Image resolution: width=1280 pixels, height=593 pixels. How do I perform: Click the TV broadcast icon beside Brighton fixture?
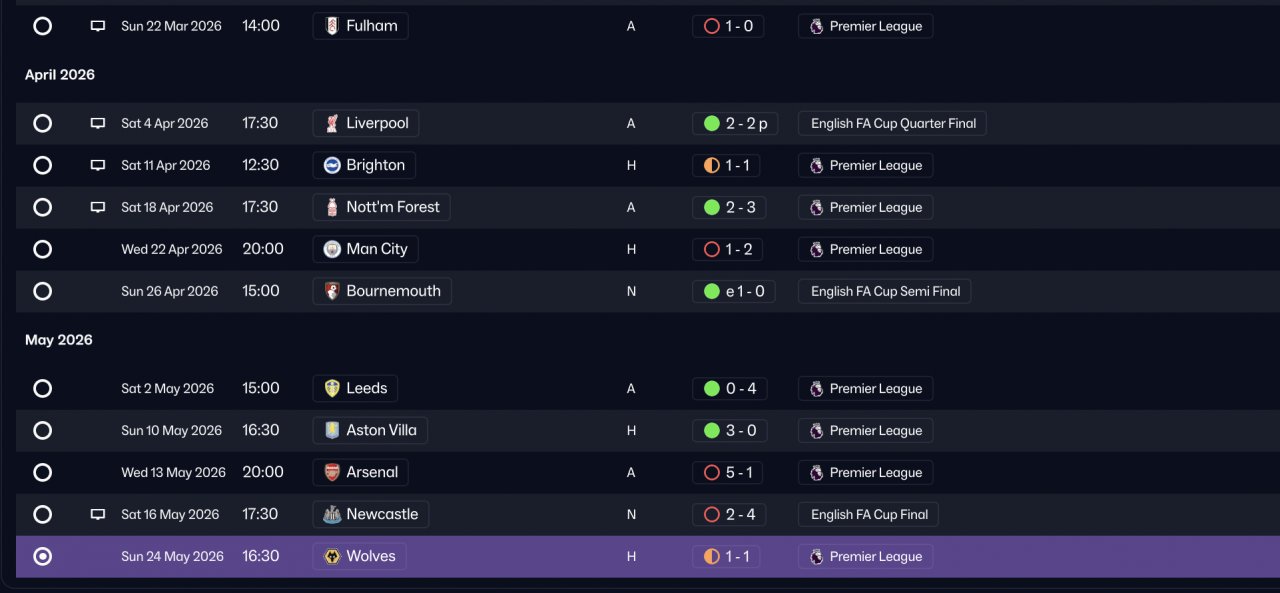(x=98, y=165)
